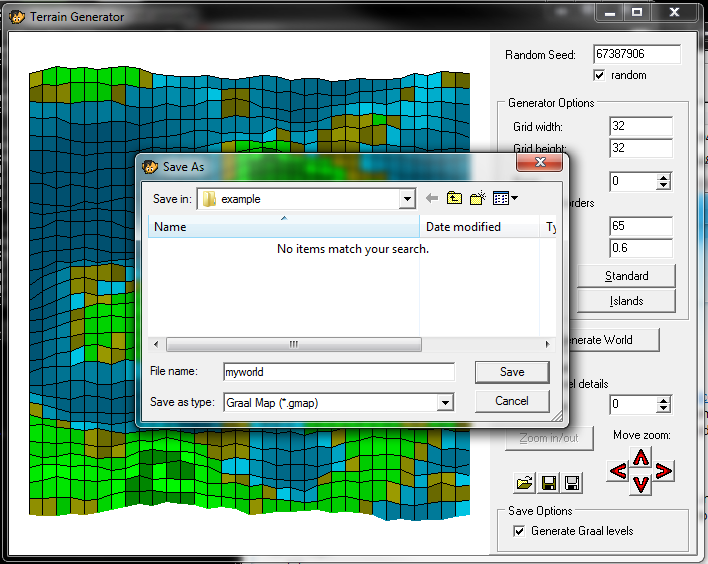Click Cancel in Save As dialog
Viewport: 708px width, 564px height.
(512, 401)
